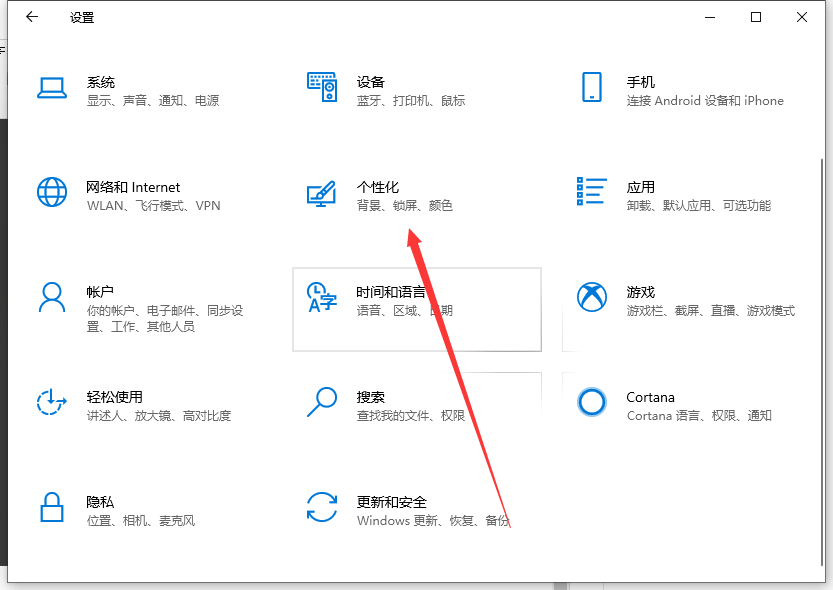Go to 个性化 title

(x=378, y=187)
